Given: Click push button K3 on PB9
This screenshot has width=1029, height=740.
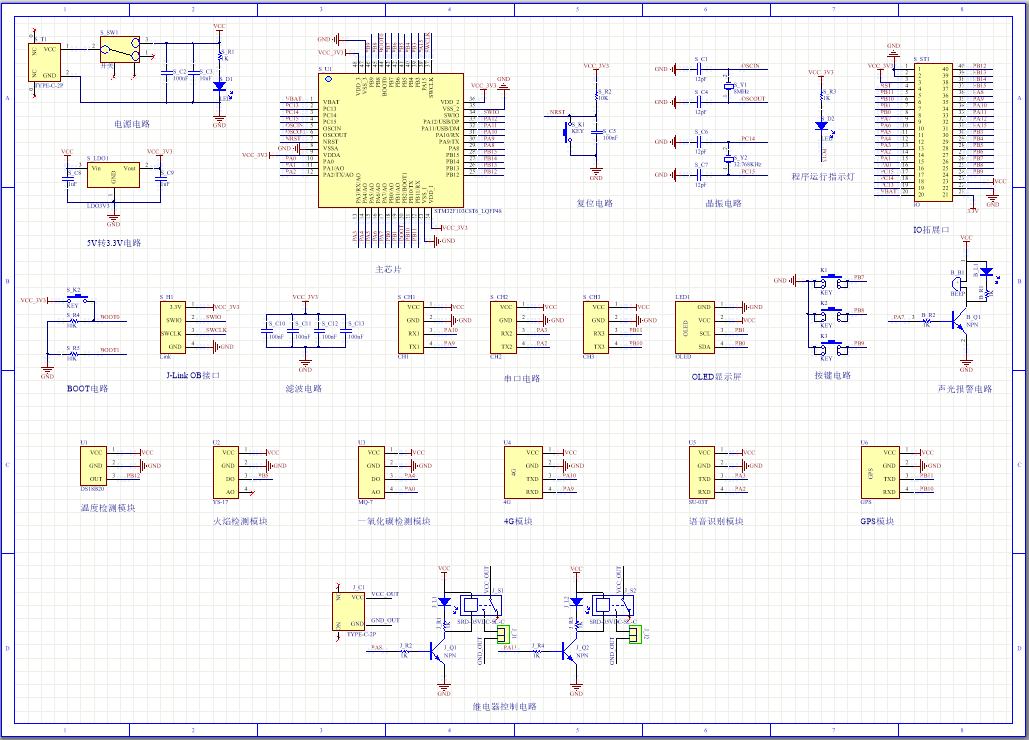Looking at the screenshot, I should 831,348.
